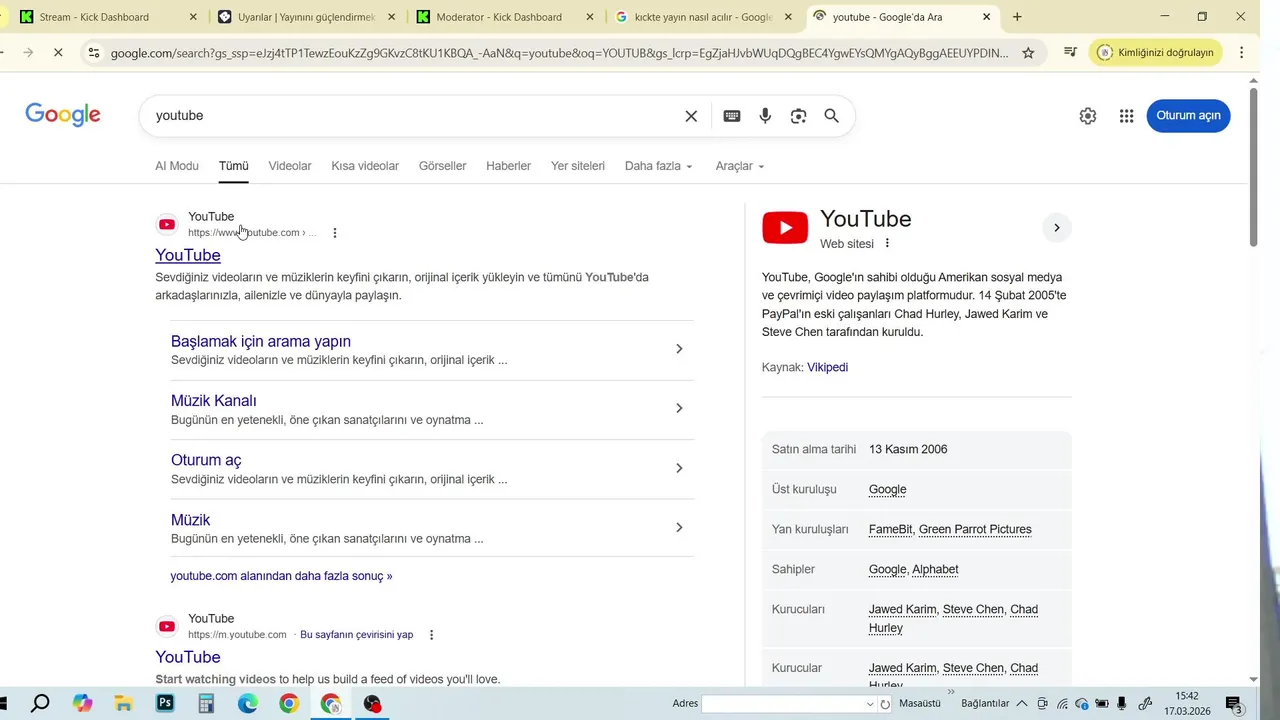The width and height of the screenshot is (1280, 720).
Task: Open knowledge panel chevron next to YouTube
Action: pos(1057,228)
